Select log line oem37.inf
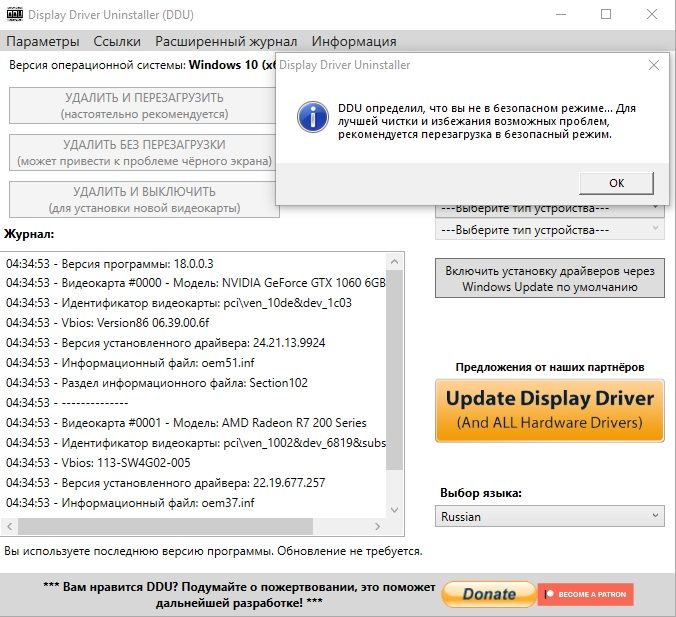The width and height of the screenshot is (676, 617). point(130,503)
